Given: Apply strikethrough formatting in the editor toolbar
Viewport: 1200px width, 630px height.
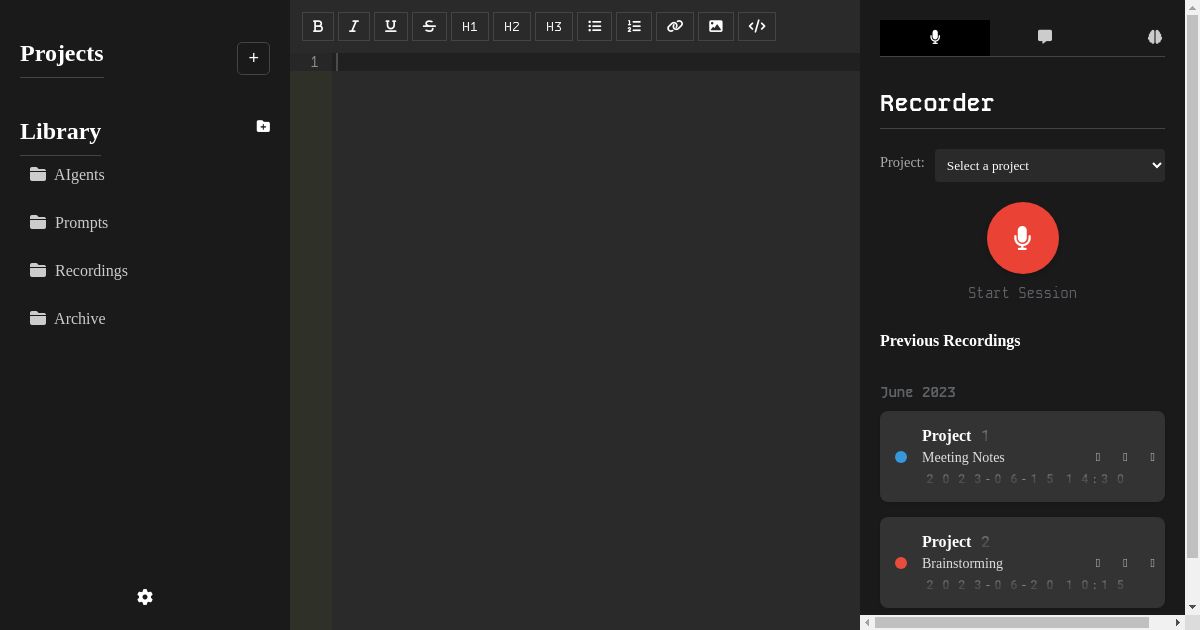Looking at the screenshot, I should pos(429,26).
